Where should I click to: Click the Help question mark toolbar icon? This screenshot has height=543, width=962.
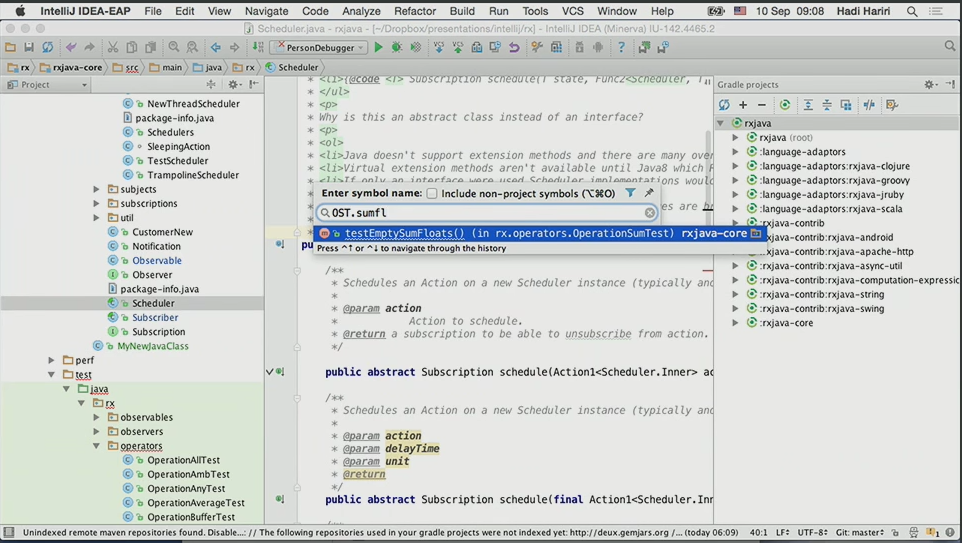click(621, 47)
